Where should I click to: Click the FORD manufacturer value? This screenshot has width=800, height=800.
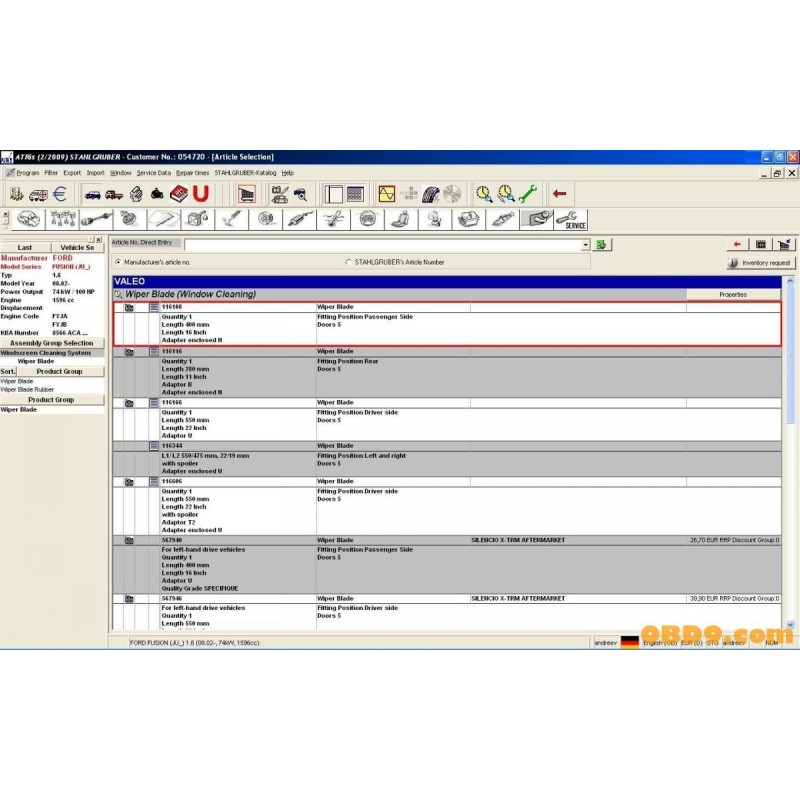[x=62, y=258]
